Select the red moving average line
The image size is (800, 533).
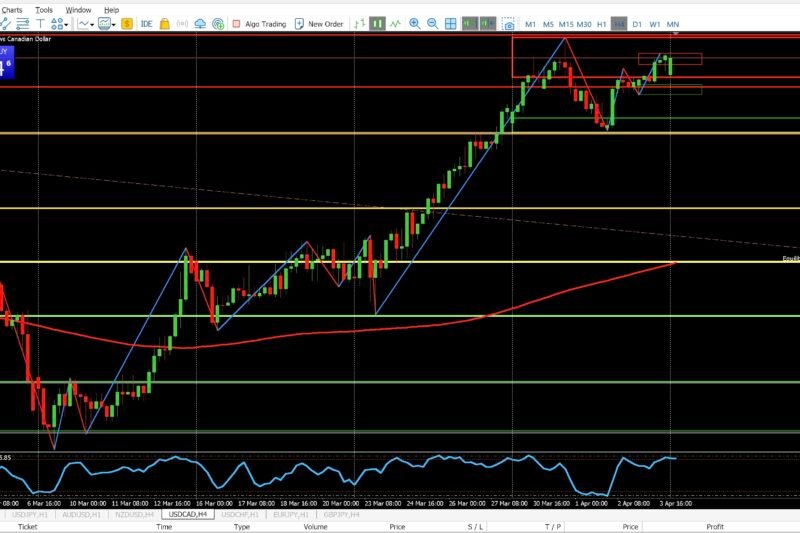point(337,332)
